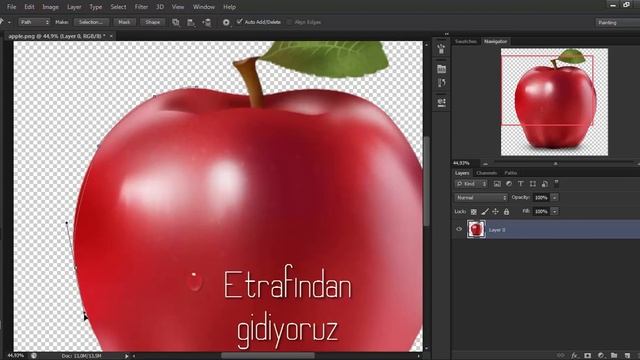This screenshot has height=360, width=640.
Task: Close the apple.png document tab
Action: [x=111, y=36]
